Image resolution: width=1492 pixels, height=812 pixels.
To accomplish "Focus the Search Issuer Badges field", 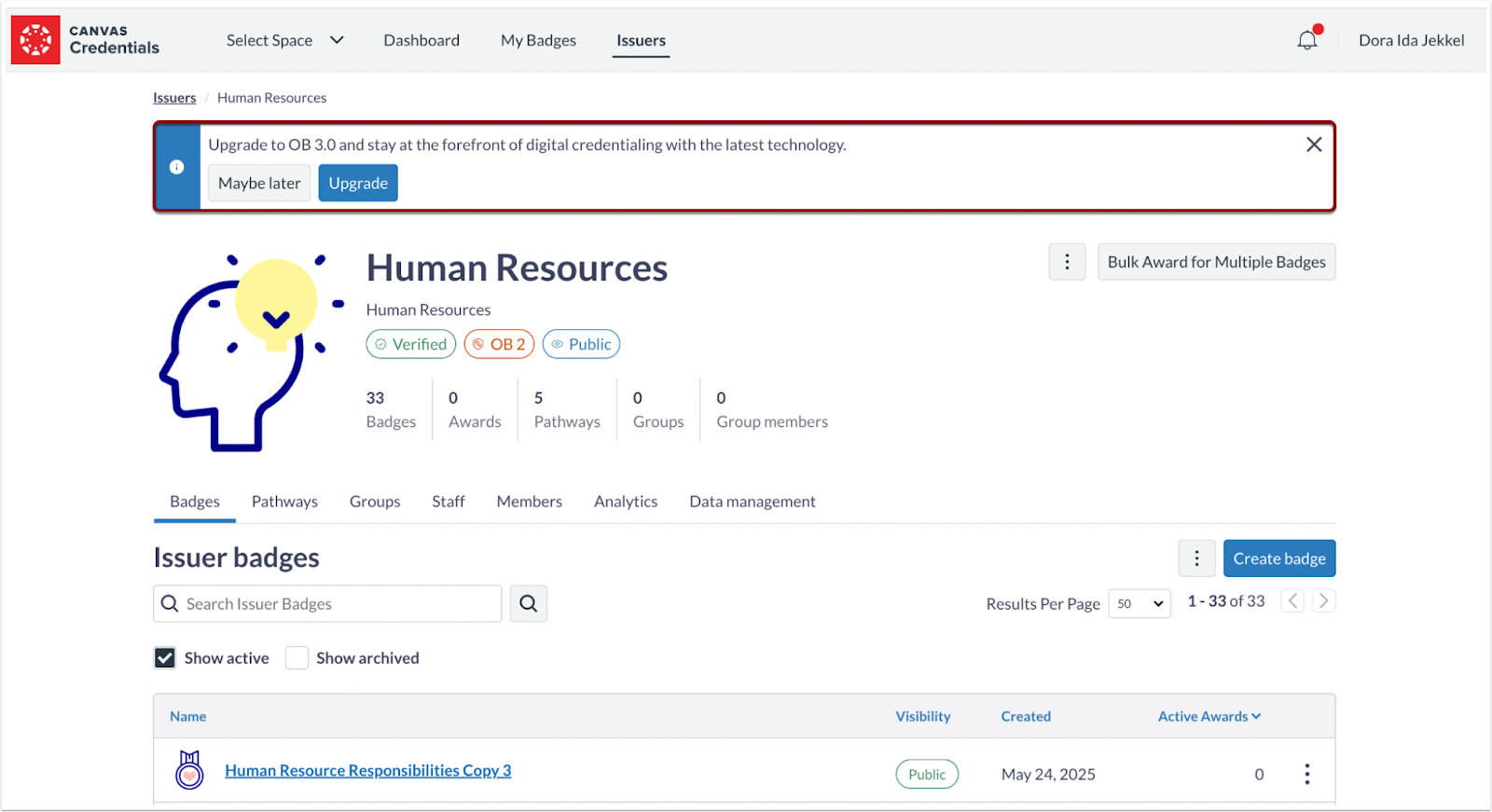I will [x=327, y=603].
